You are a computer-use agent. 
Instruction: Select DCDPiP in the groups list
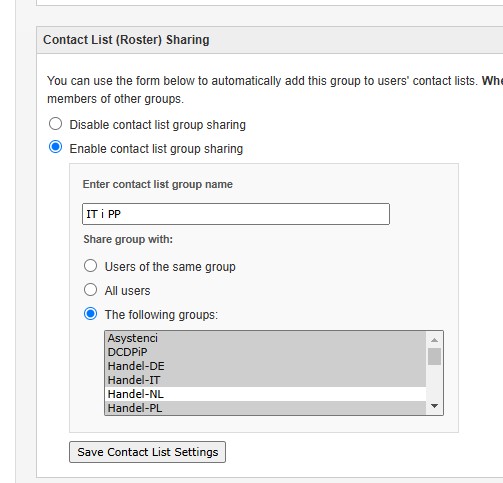click(265, 352)
